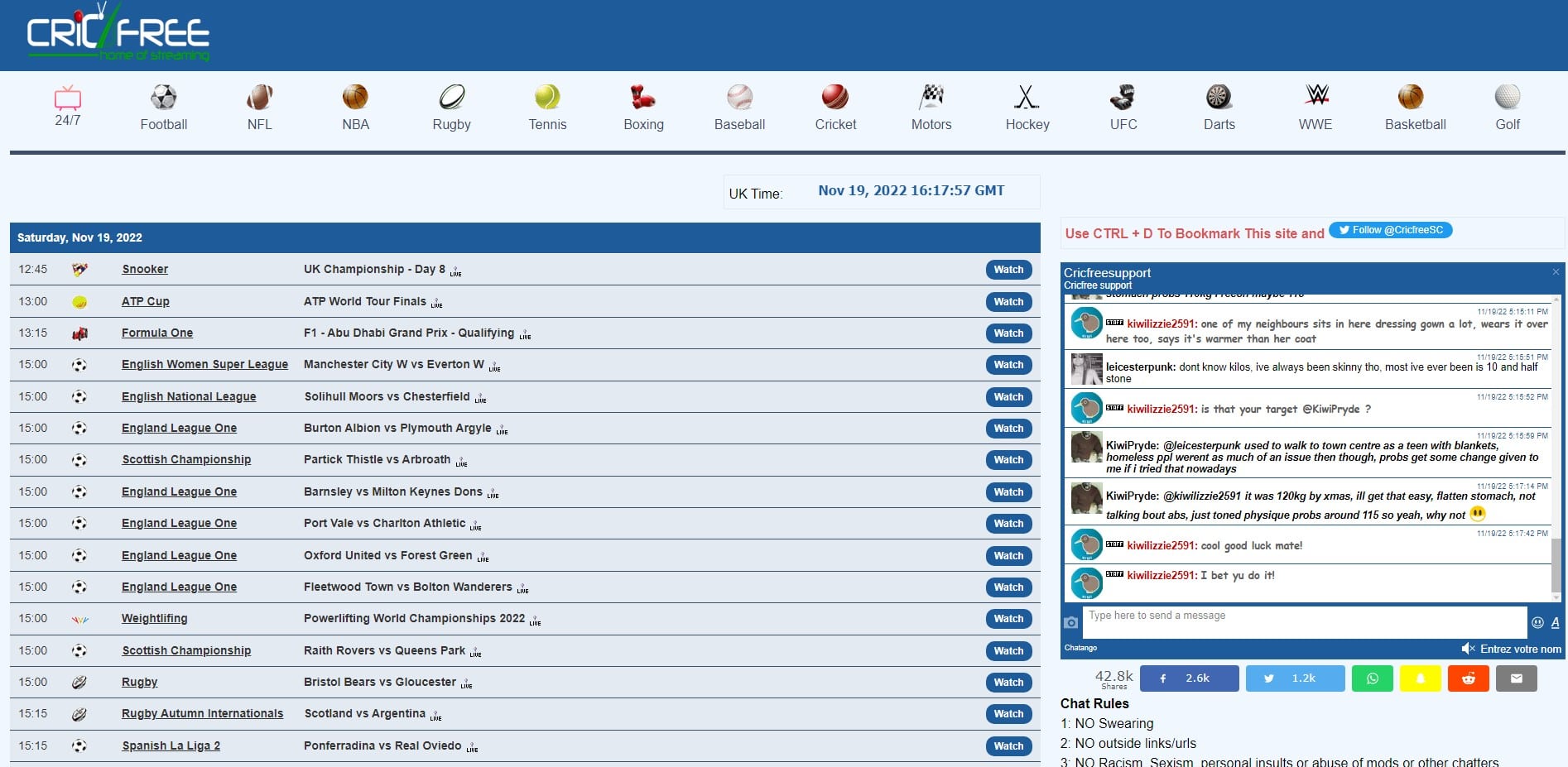
Task: Share the site via Reddit icon
Action: [x=1469, y=678]
